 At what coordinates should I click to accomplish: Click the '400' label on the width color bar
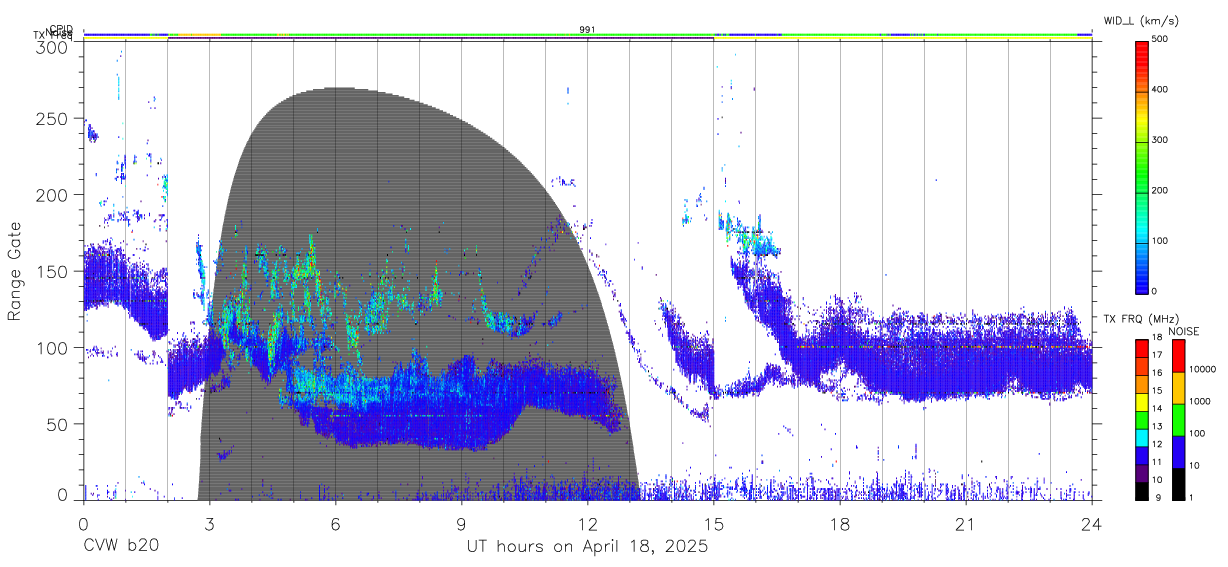click(1160, 90)
